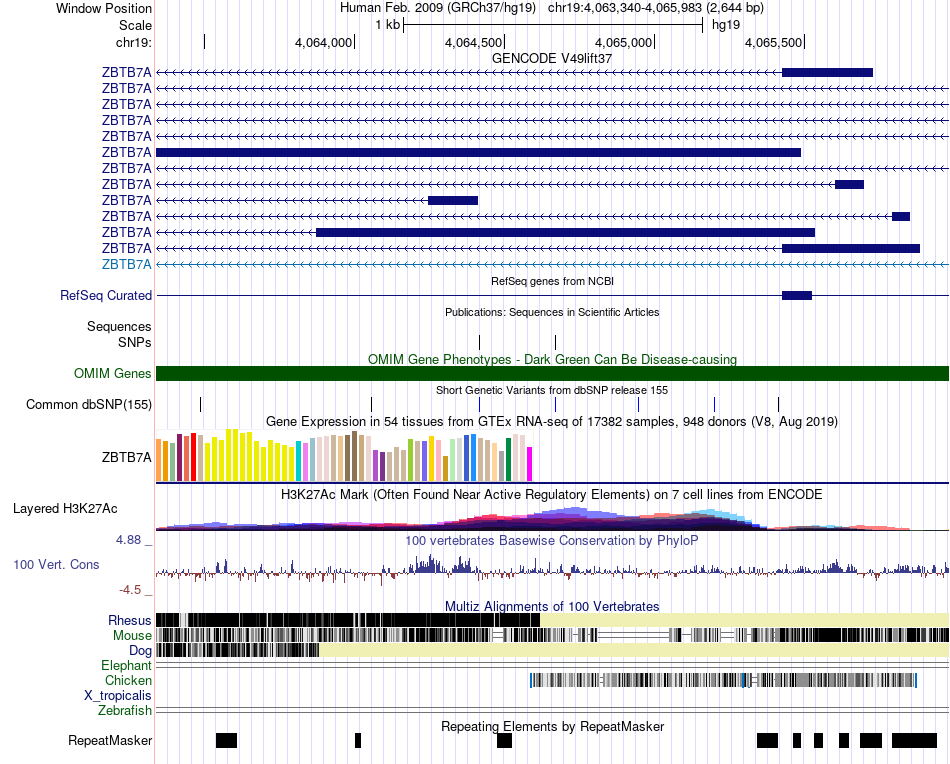Click the Elephant alignment label
Image resolution: width=950 pixels, height=764 pixels.
tap(126, 665)
